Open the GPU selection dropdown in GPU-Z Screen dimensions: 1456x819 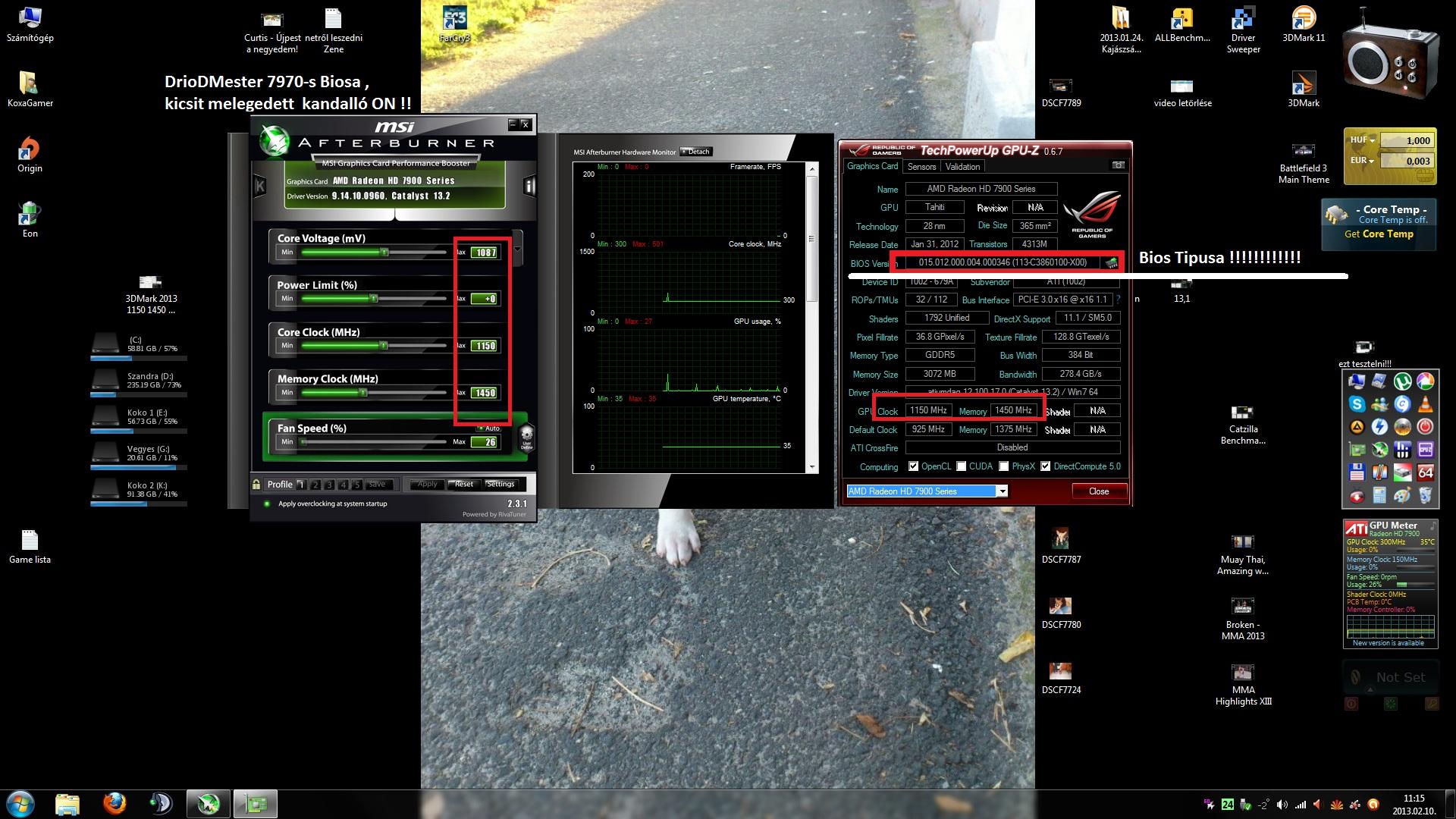point(1002,491)
